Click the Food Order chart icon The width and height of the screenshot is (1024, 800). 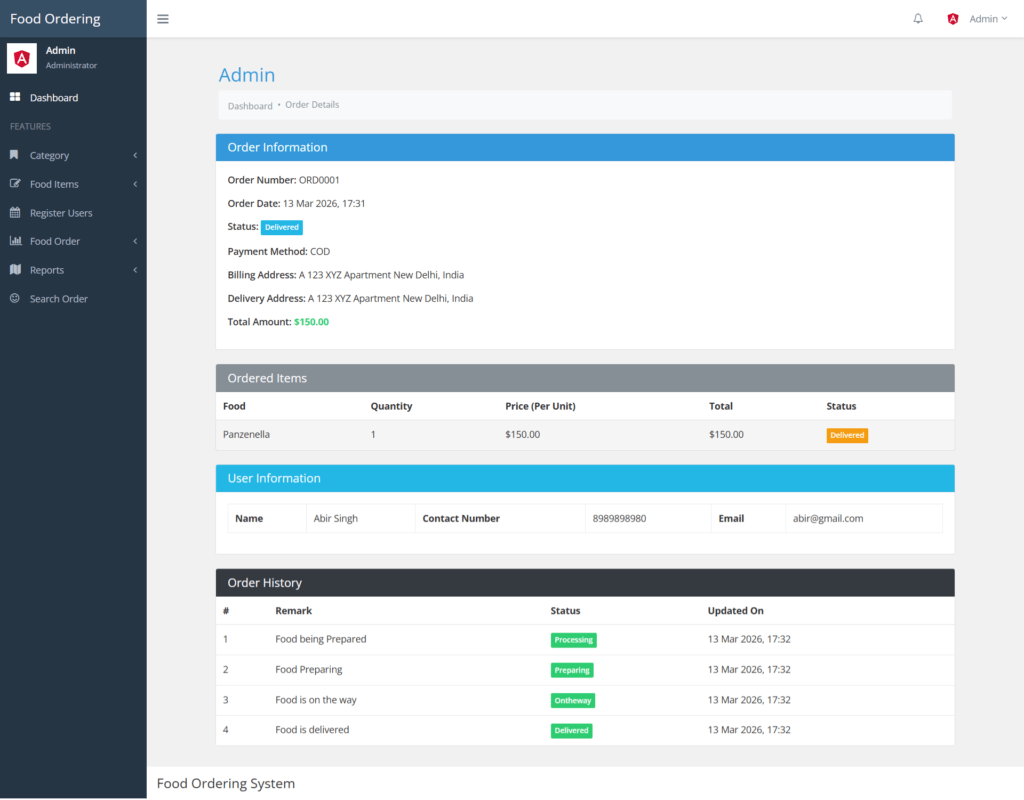(x=16, y=241)
